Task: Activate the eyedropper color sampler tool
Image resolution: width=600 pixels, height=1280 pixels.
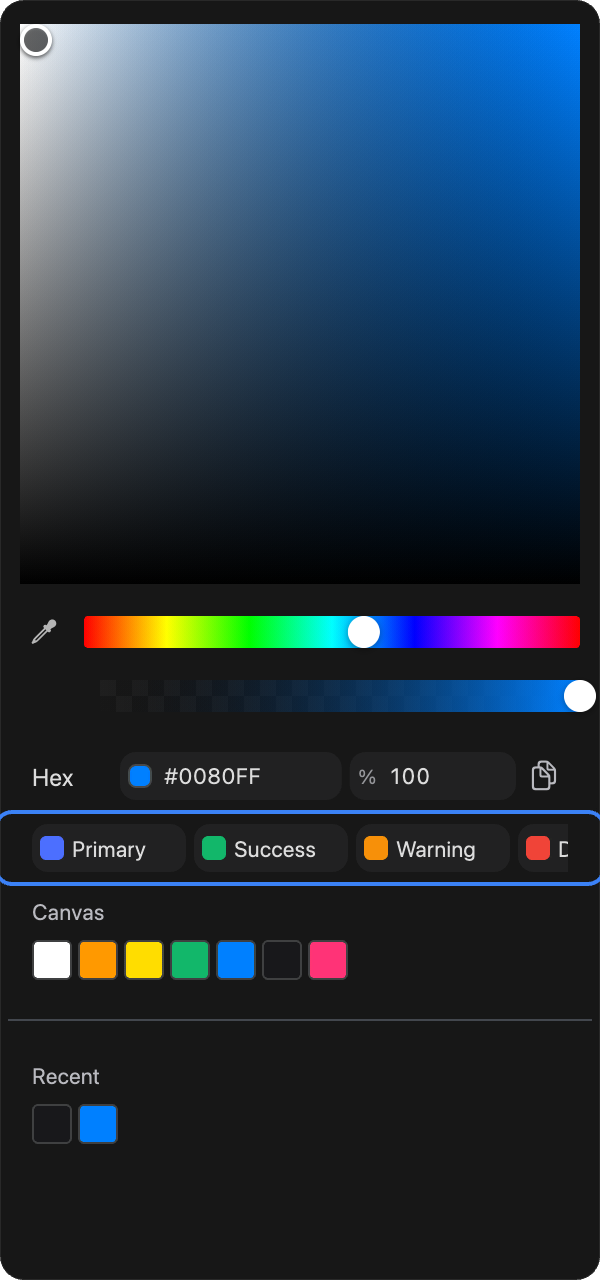Action: 44,632
